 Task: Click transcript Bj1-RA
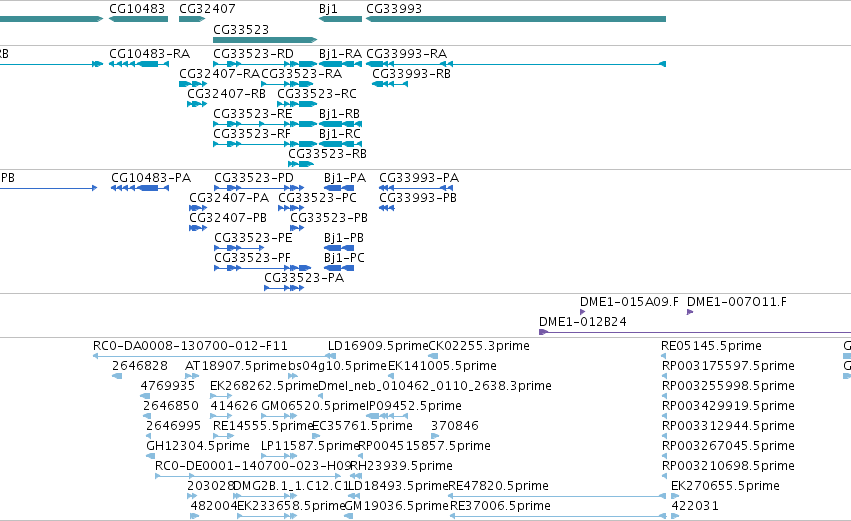(x=340, y=64)
